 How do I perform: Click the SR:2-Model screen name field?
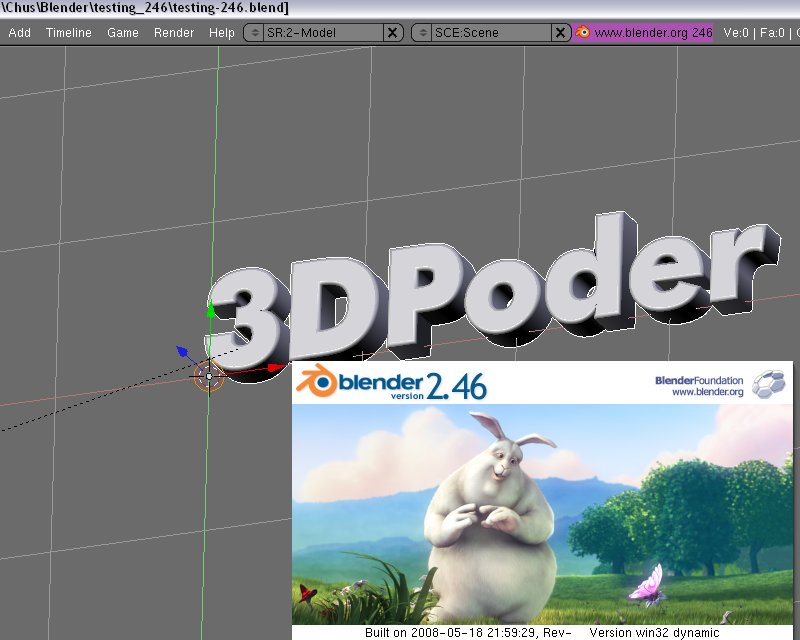323,33
